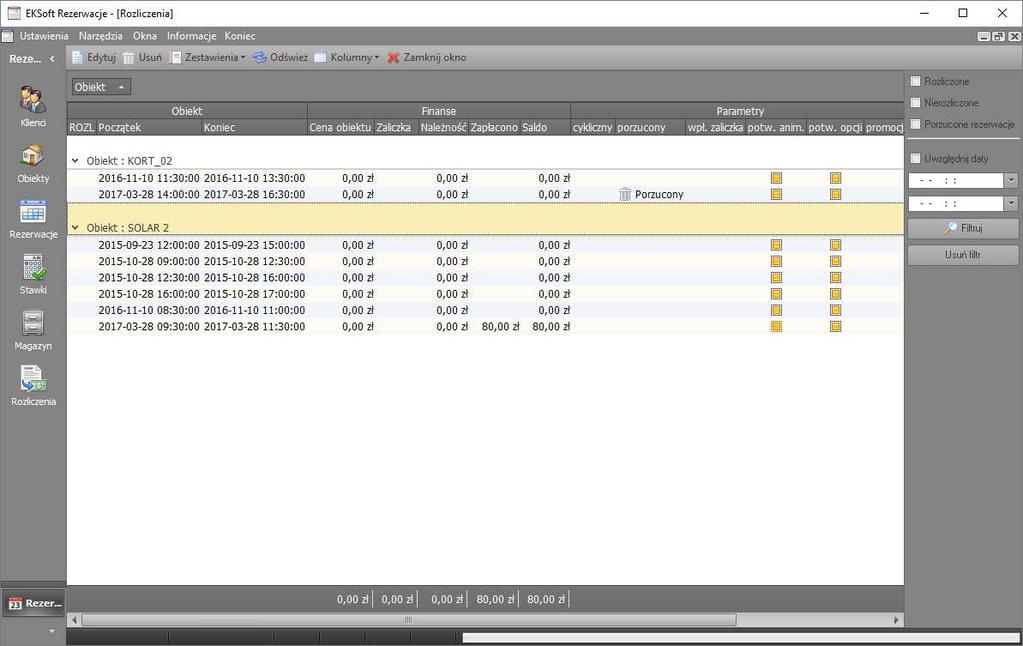Click the trash icon next to Porzucony
Image resolution: width=1023 pixels, height=646 pixels.
pyautogui.click(x=625, y=194)
